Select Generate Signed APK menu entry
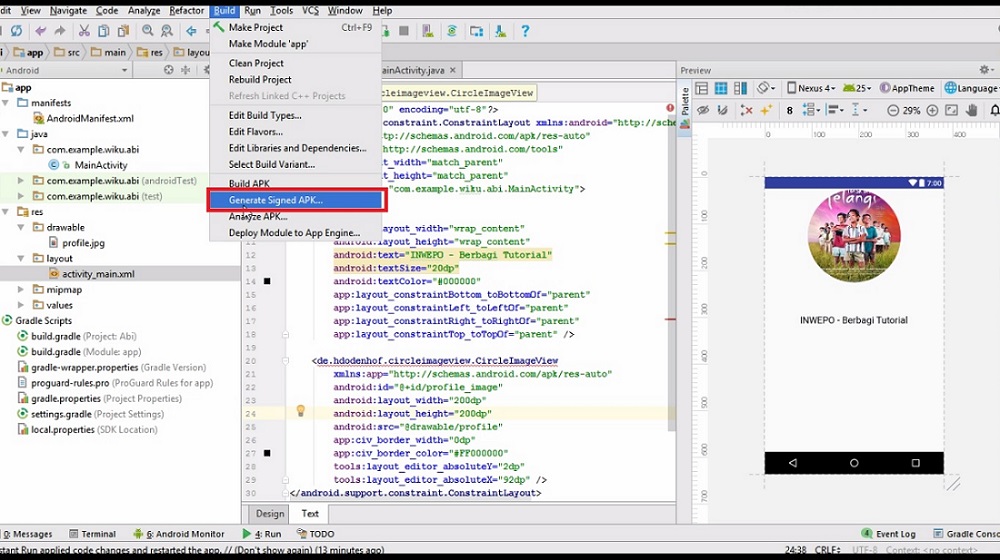This screenshot has height=560, width=1000. 275,201
